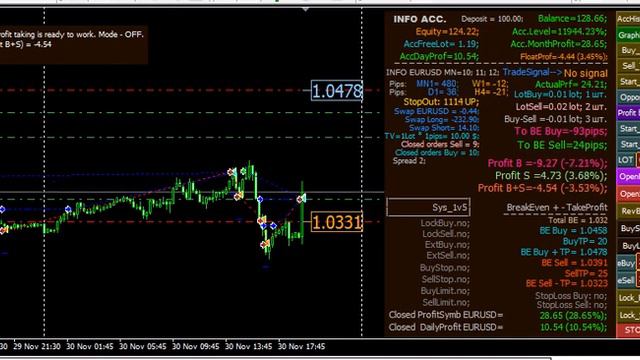Click the To BE Sell=24pips text
This screenshot has height=360, width=640.
coord(562,145)
